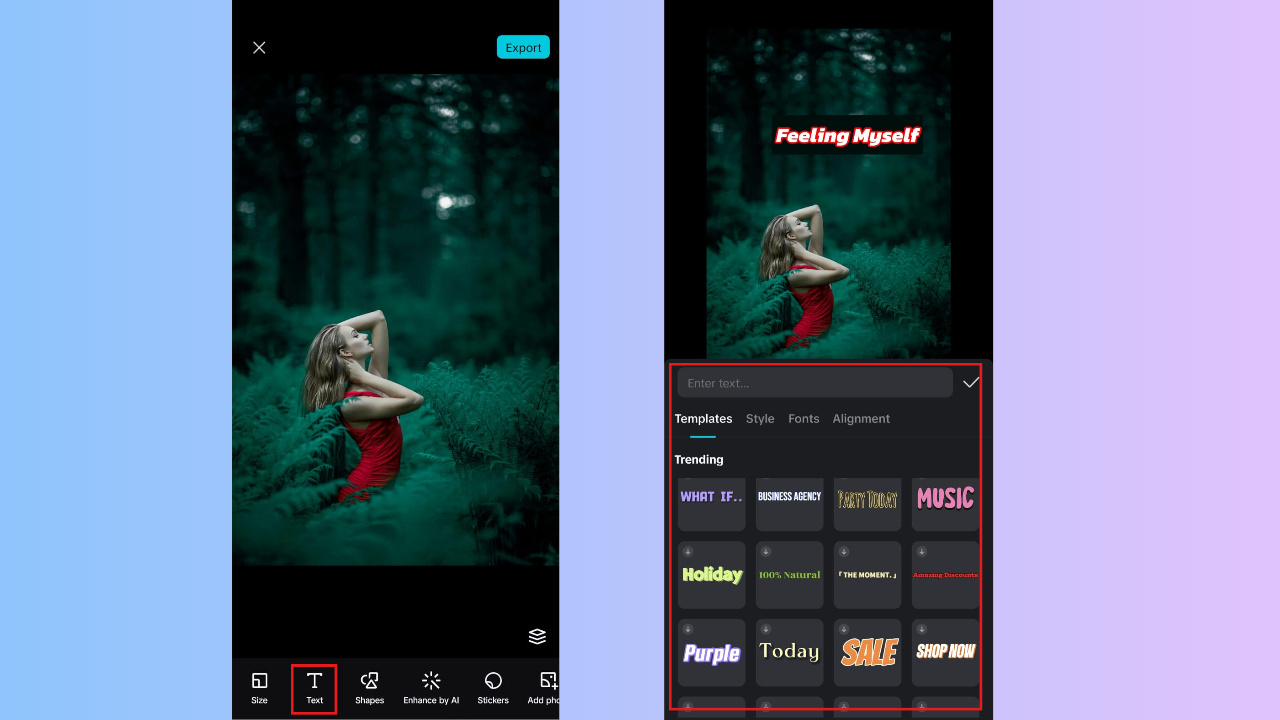
Task: Select the Size tool
Action: point(259,688)
